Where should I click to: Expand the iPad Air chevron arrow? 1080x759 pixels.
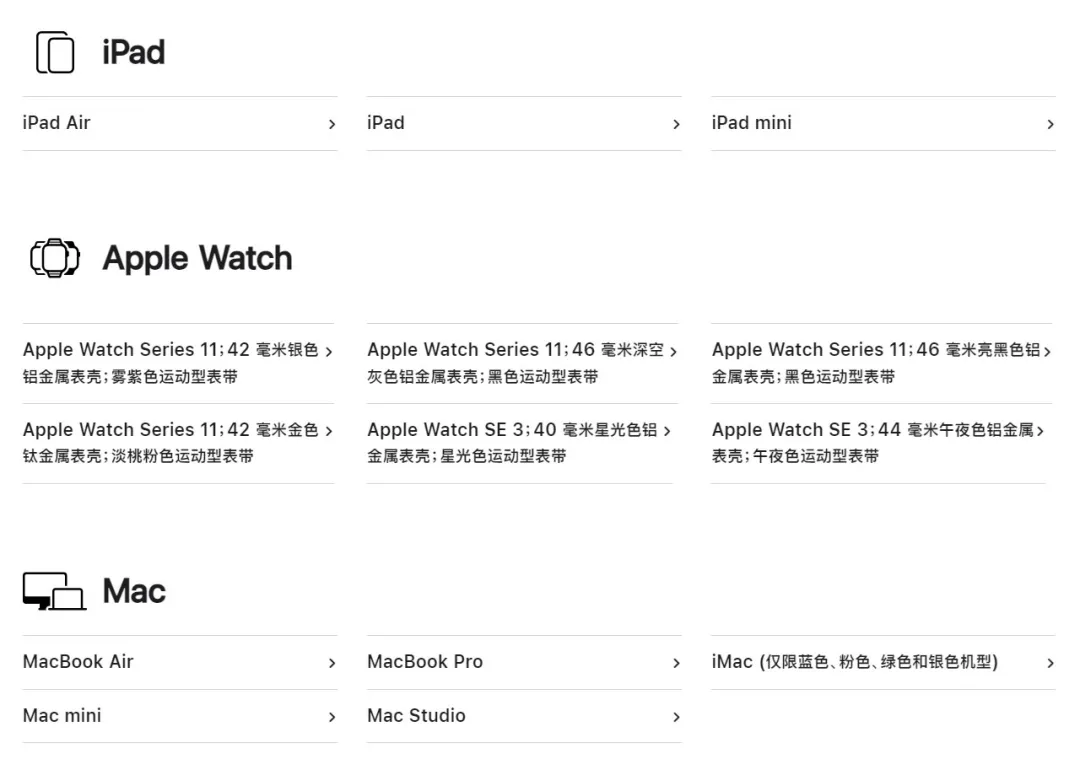click(x=331, y=124)
